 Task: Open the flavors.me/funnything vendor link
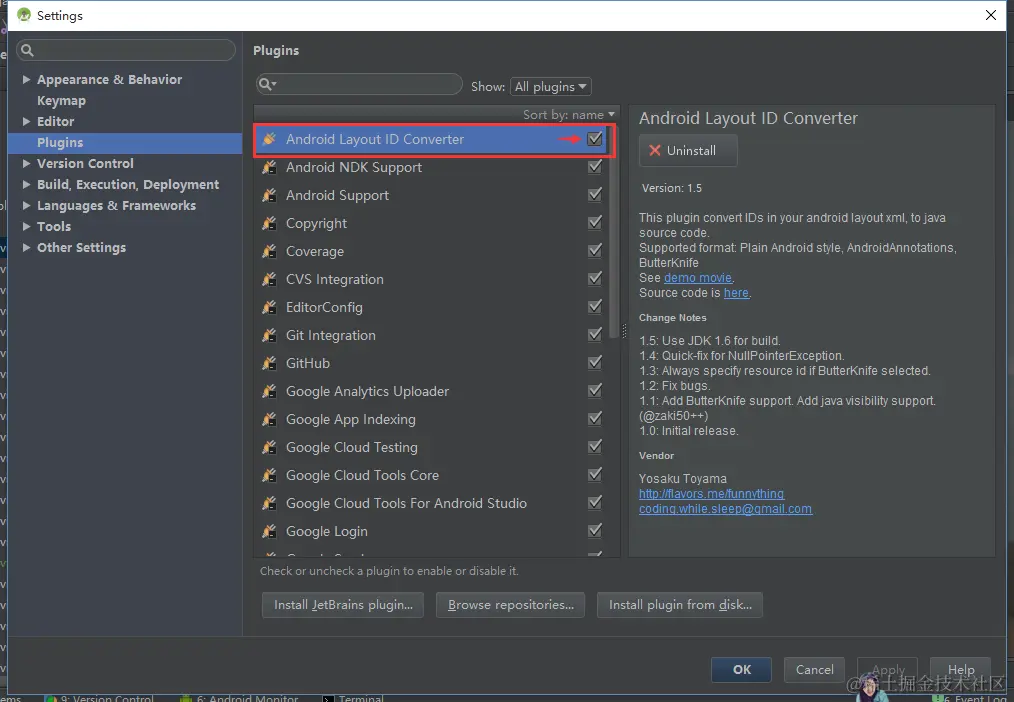coord(711,493)
